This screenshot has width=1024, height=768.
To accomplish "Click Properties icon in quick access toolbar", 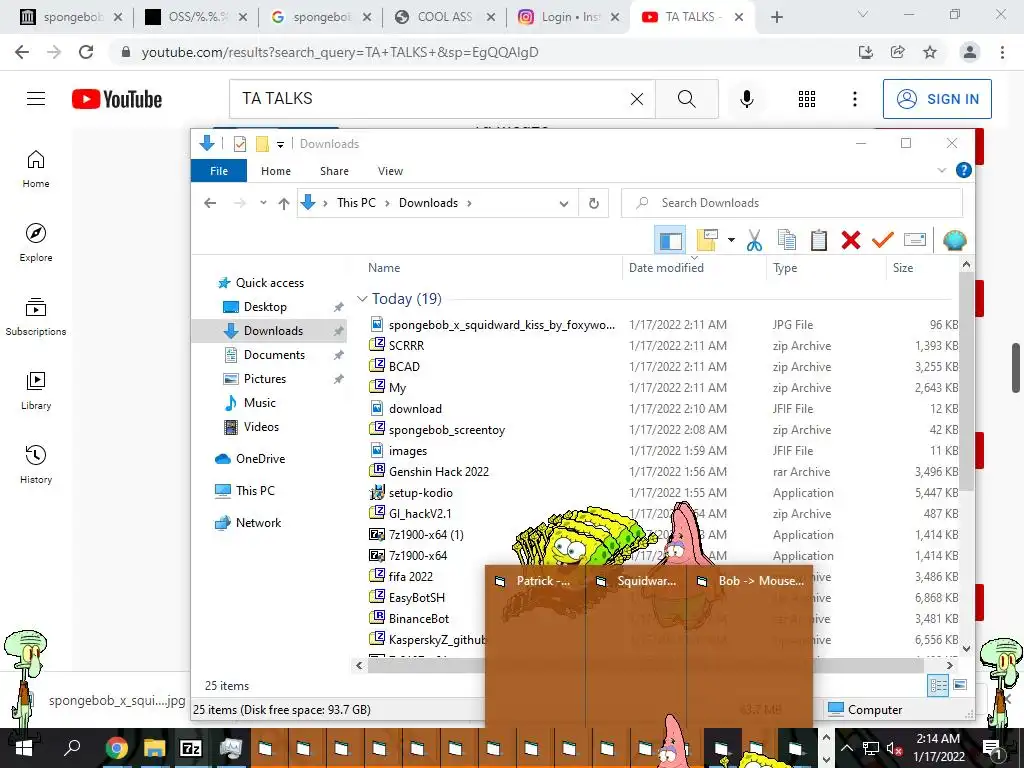I will tap(240, 144).
